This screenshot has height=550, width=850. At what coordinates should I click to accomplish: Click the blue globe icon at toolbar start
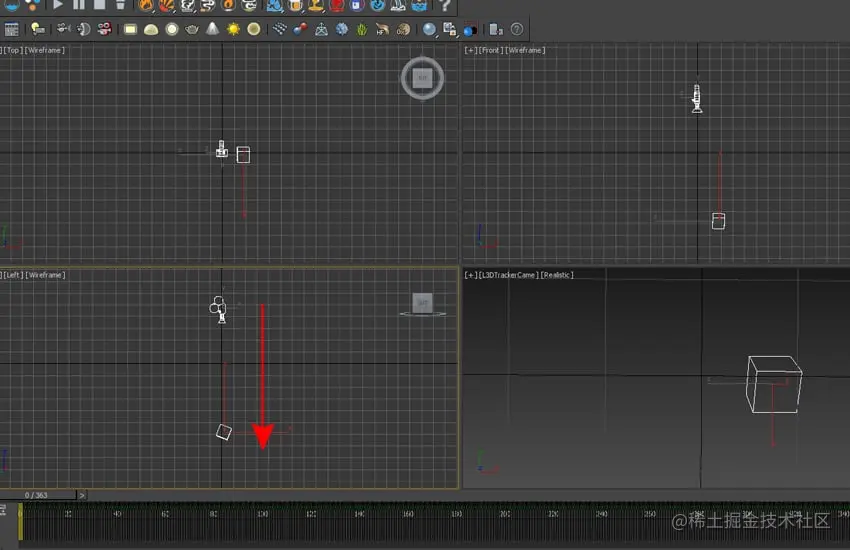pos(11,5)
